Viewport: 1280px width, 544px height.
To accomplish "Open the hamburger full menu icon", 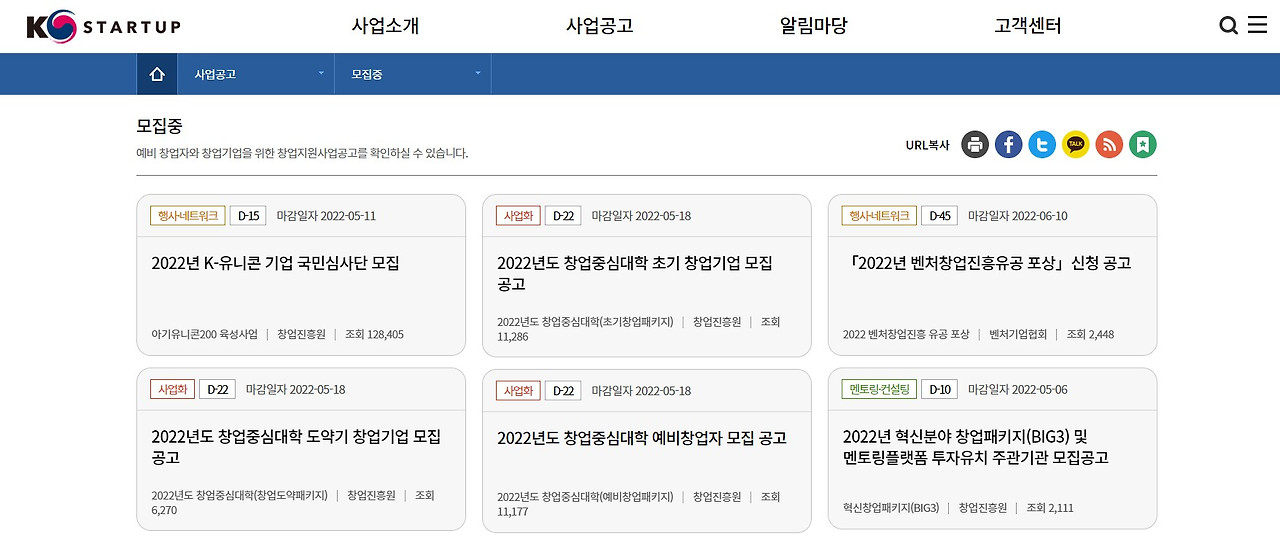I will [x=1257, y=25].
